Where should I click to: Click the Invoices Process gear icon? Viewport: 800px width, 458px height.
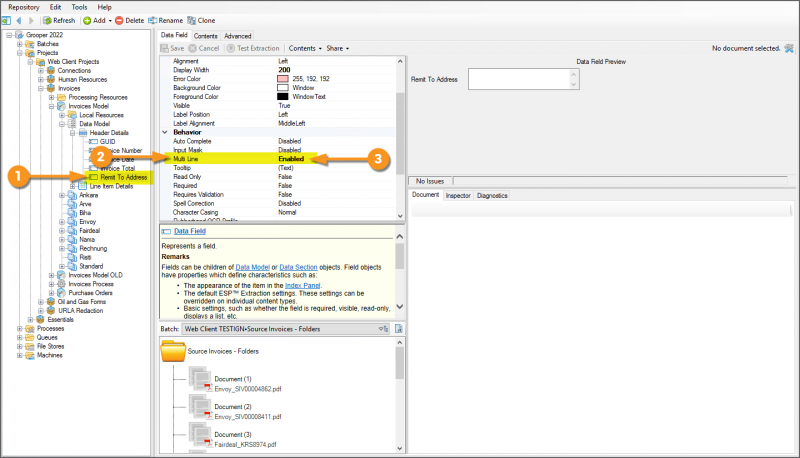pos(61,284)
